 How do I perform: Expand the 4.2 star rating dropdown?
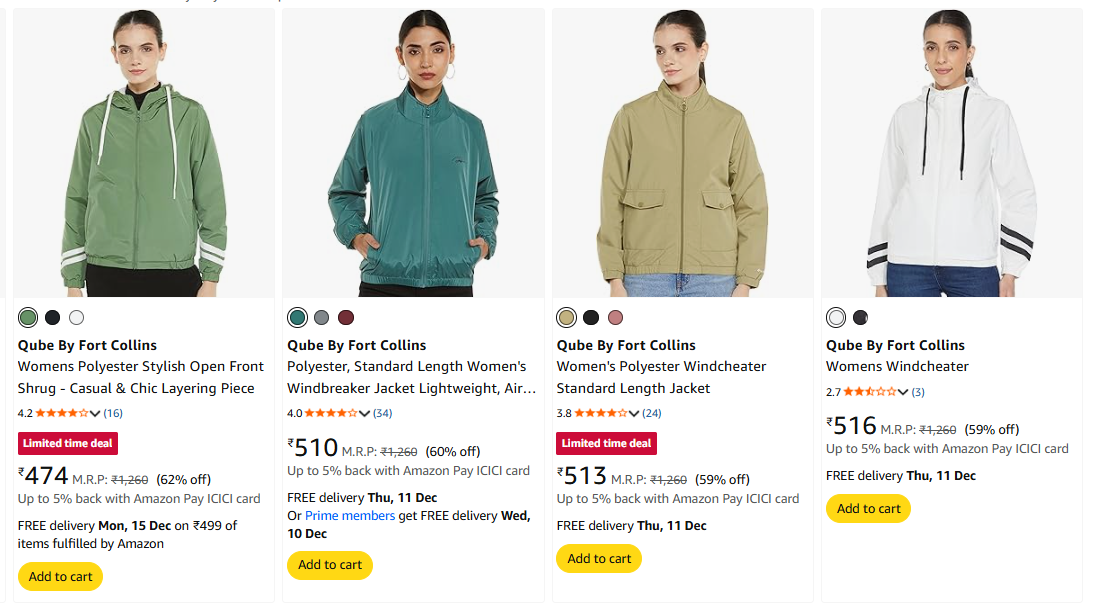(x=95, y=413)
